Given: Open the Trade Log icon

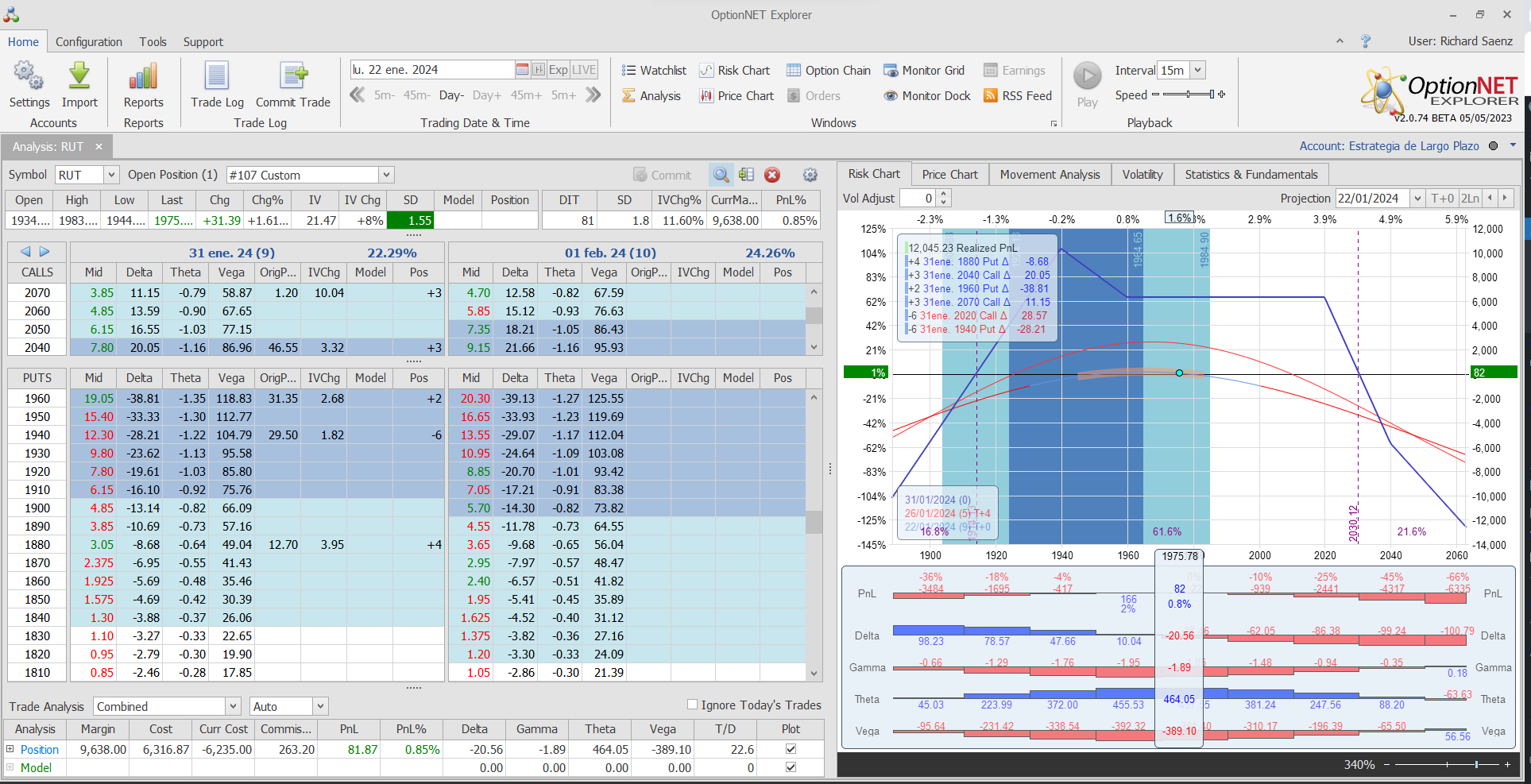Looking at the screenshot, I should pos(217,76).
